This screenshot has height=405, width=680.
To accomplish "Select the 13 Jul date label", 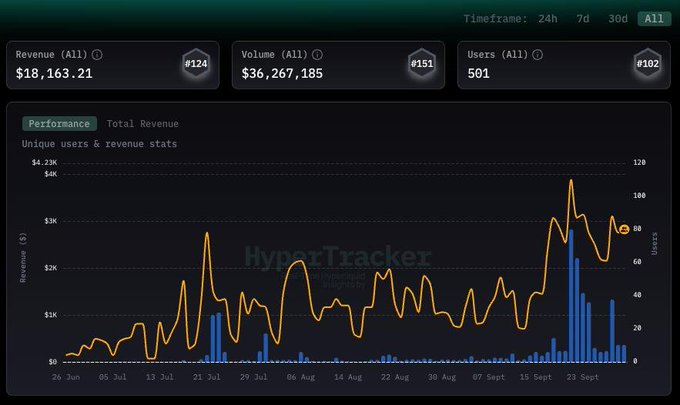I will click(160, 377).
